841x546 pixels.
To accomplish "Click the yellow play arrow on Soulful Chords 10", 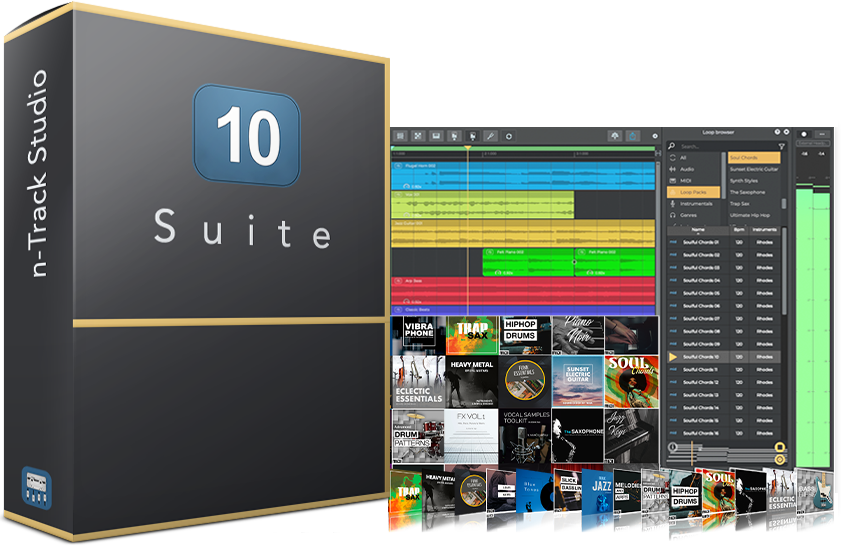I will click(673, 357).
